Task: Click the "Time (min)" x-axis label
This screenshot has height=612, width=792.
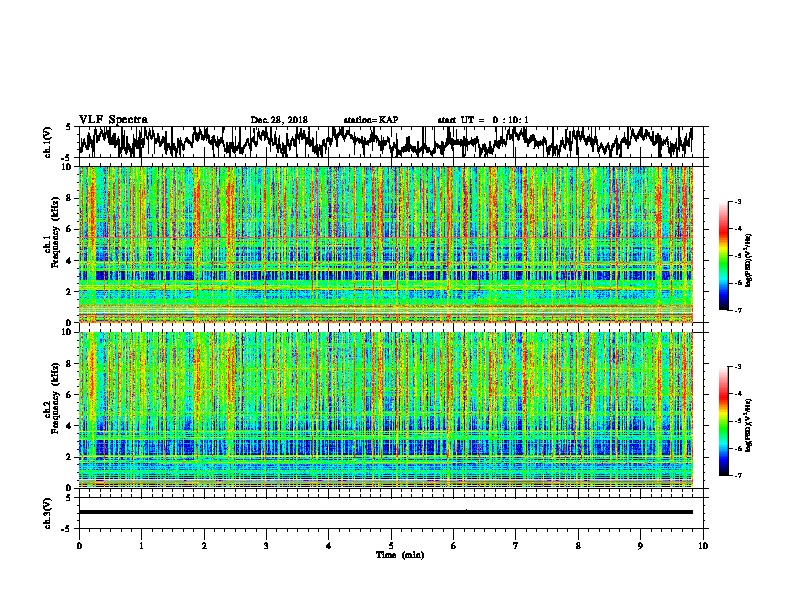Action: click(x=400, y=555)
